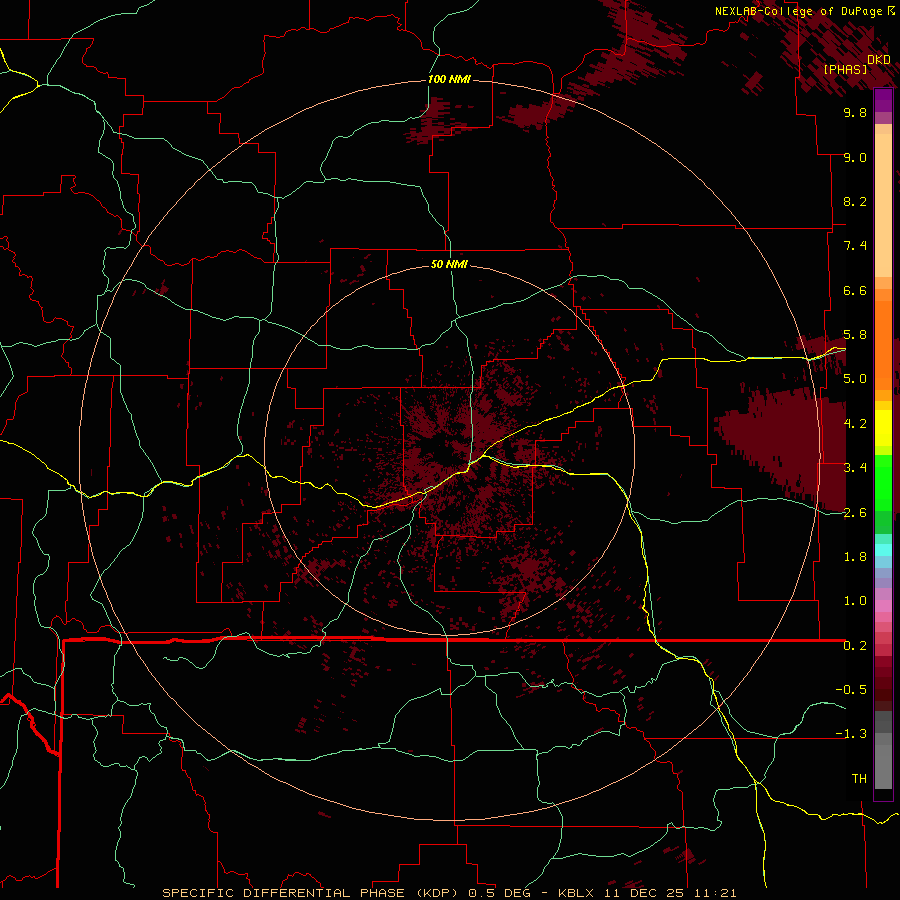Click the 1.0 value on the color scale
Image resolution: width=900 pixels, height=900 pixels.
855,601
